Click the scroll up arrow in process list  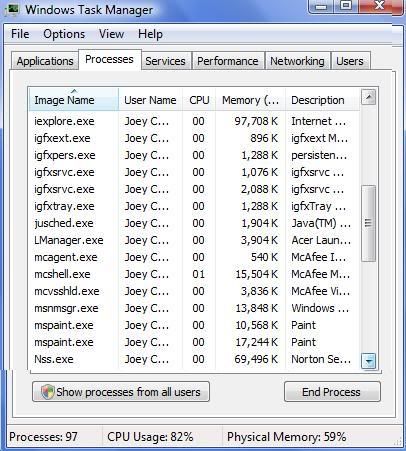(x=368, y=97)
